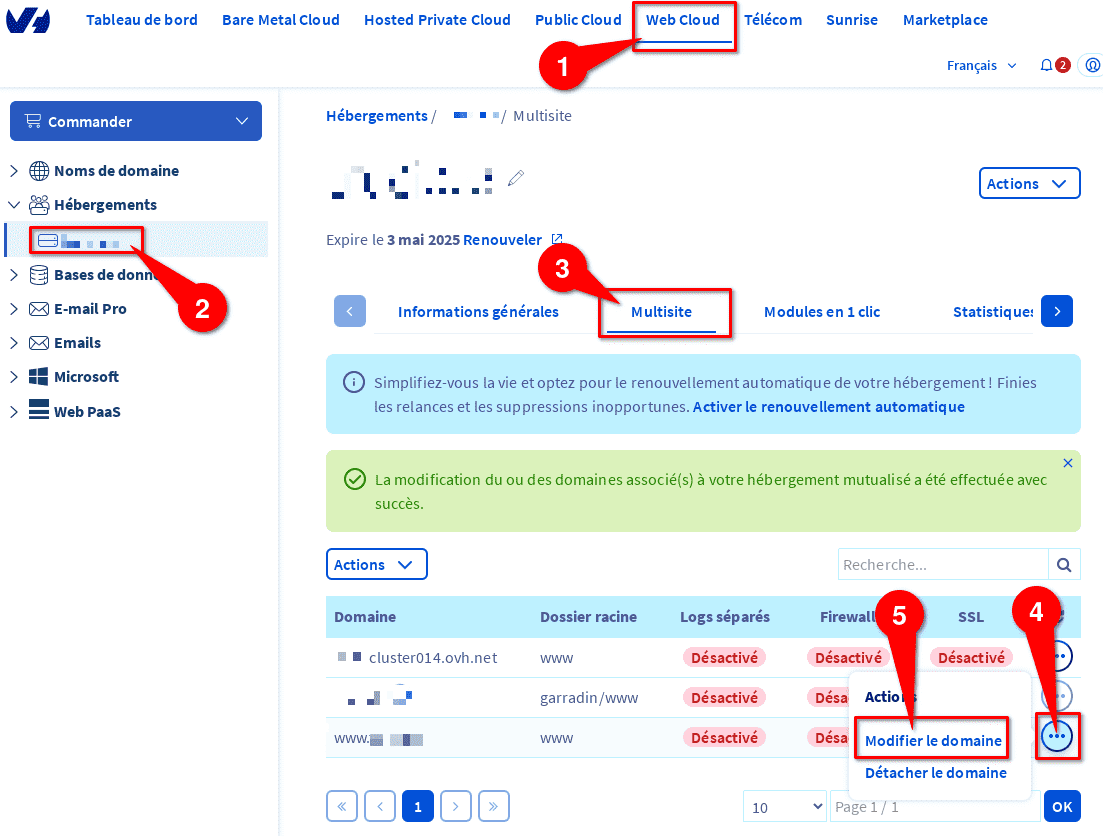This screenshot has width=1103, height=836.
Task: Open three-dots menu for cluster014.ovh.net row
Action: pos(1058,657)
